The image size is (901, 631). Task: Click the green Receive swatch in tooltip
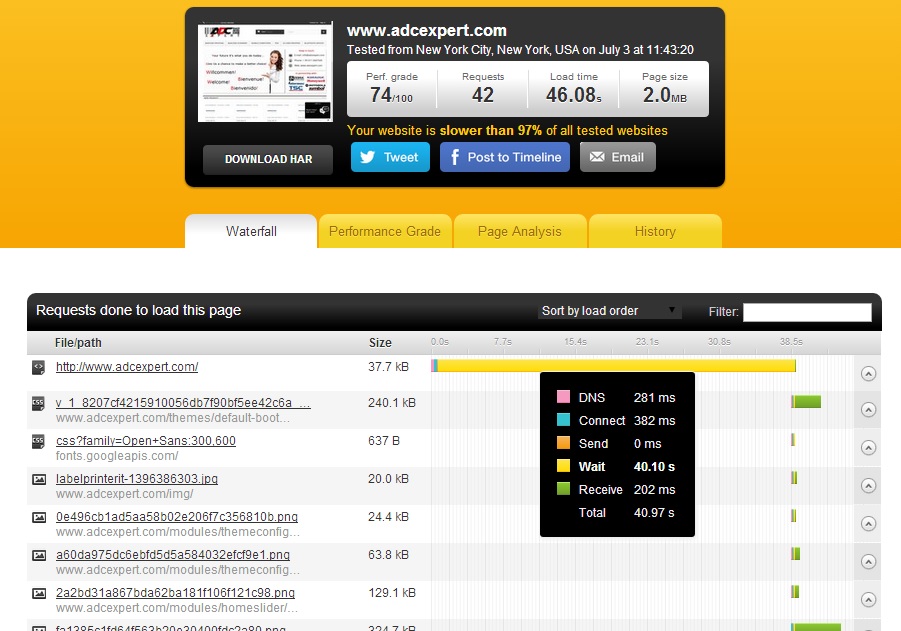tap(563, 488)
